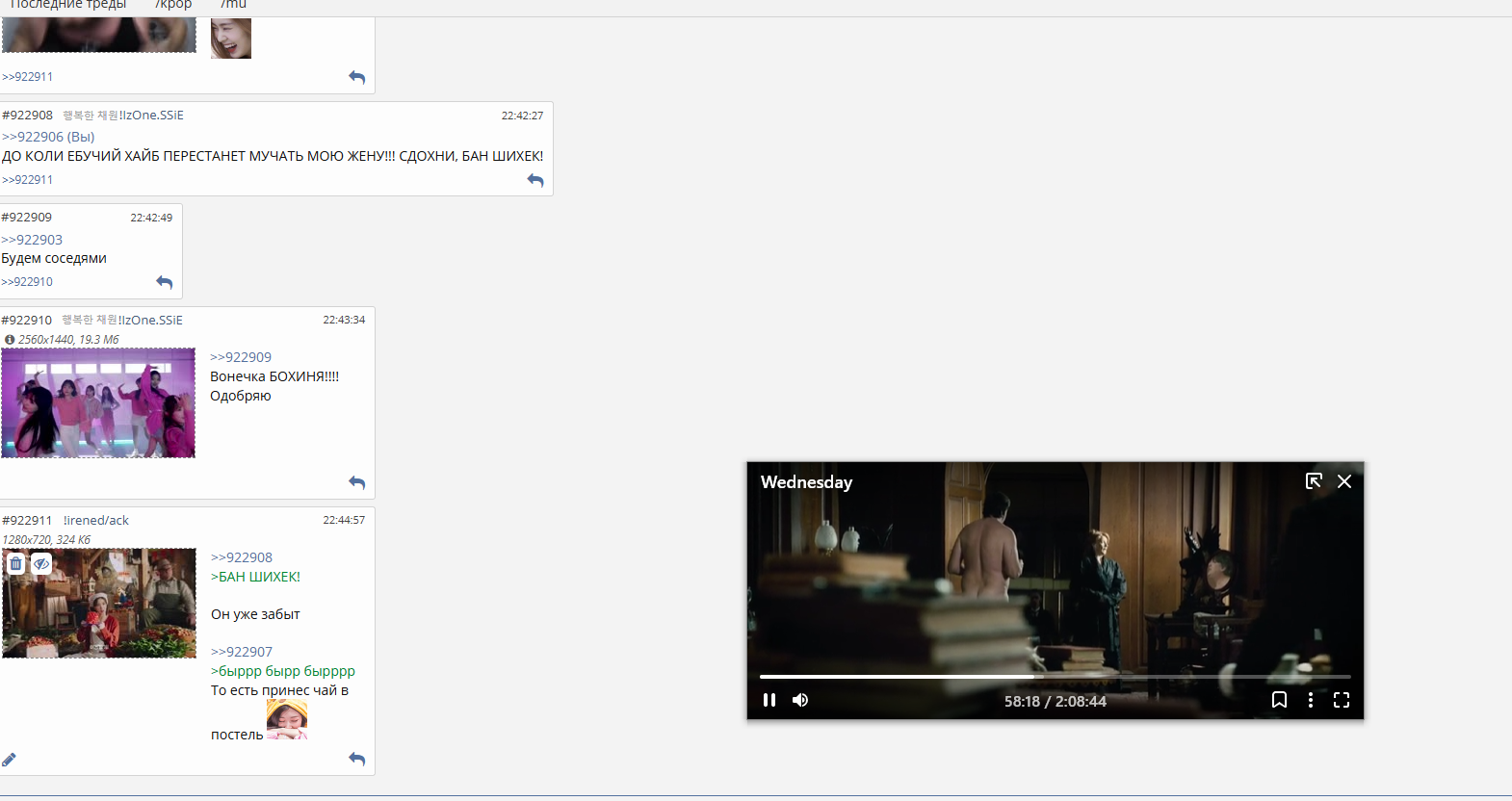Edit post #922911 with pencil icon
This screenshot has width=1512, height=801.
(10, 760)
